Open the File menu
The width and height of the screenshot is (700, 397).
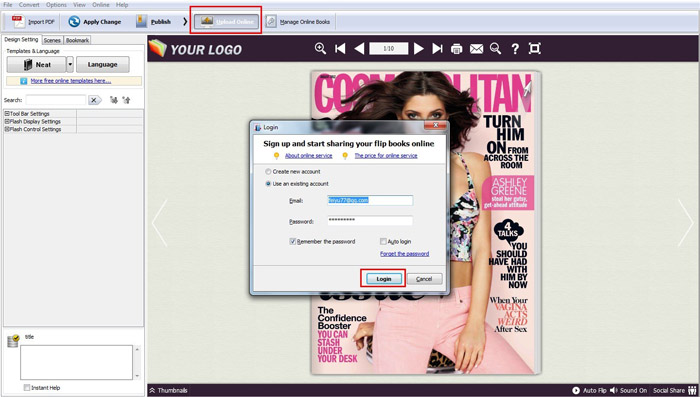(x=8, y=5)
